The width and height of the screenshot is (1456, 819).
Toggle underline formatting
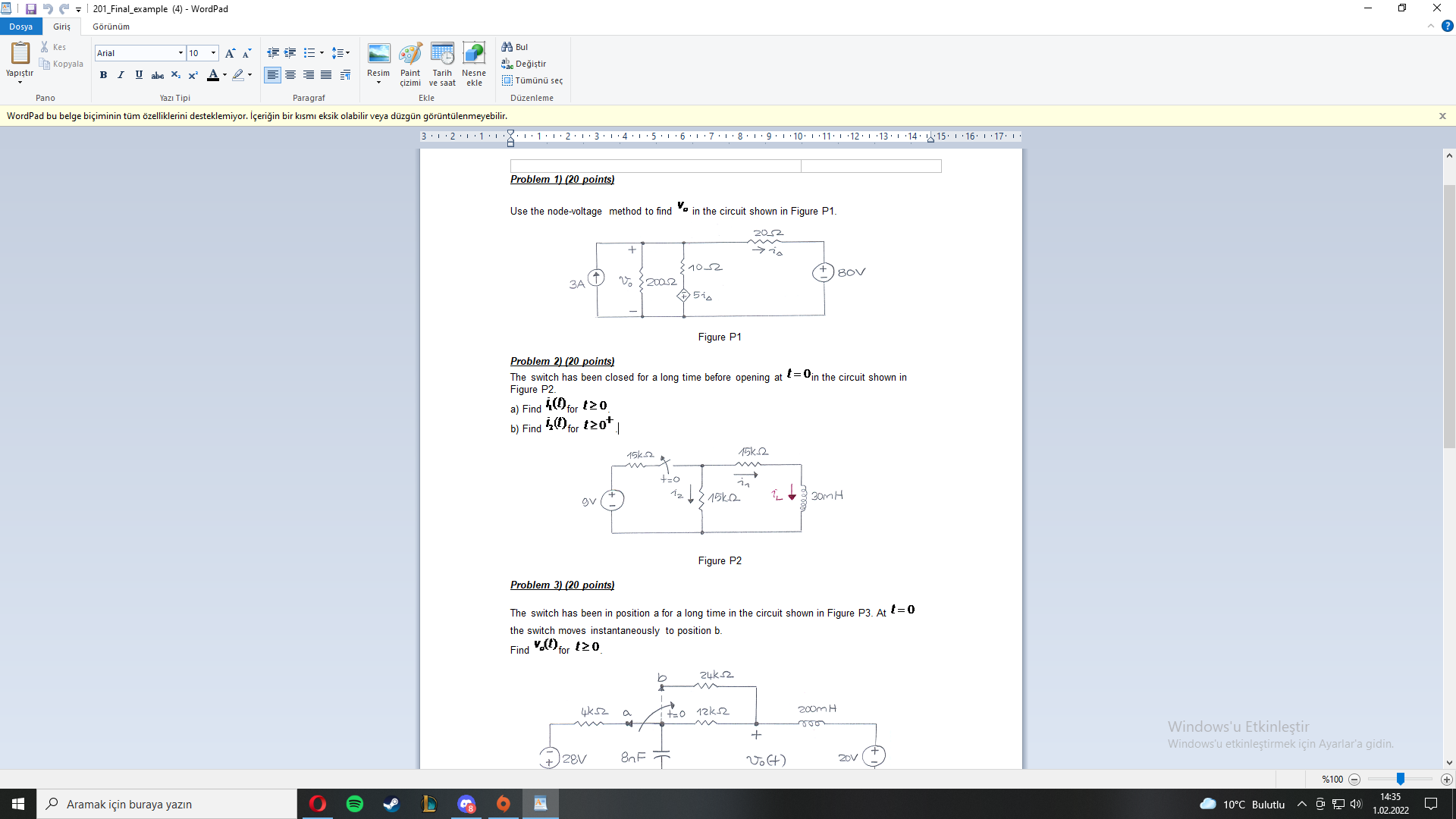(x=139, y=75)
